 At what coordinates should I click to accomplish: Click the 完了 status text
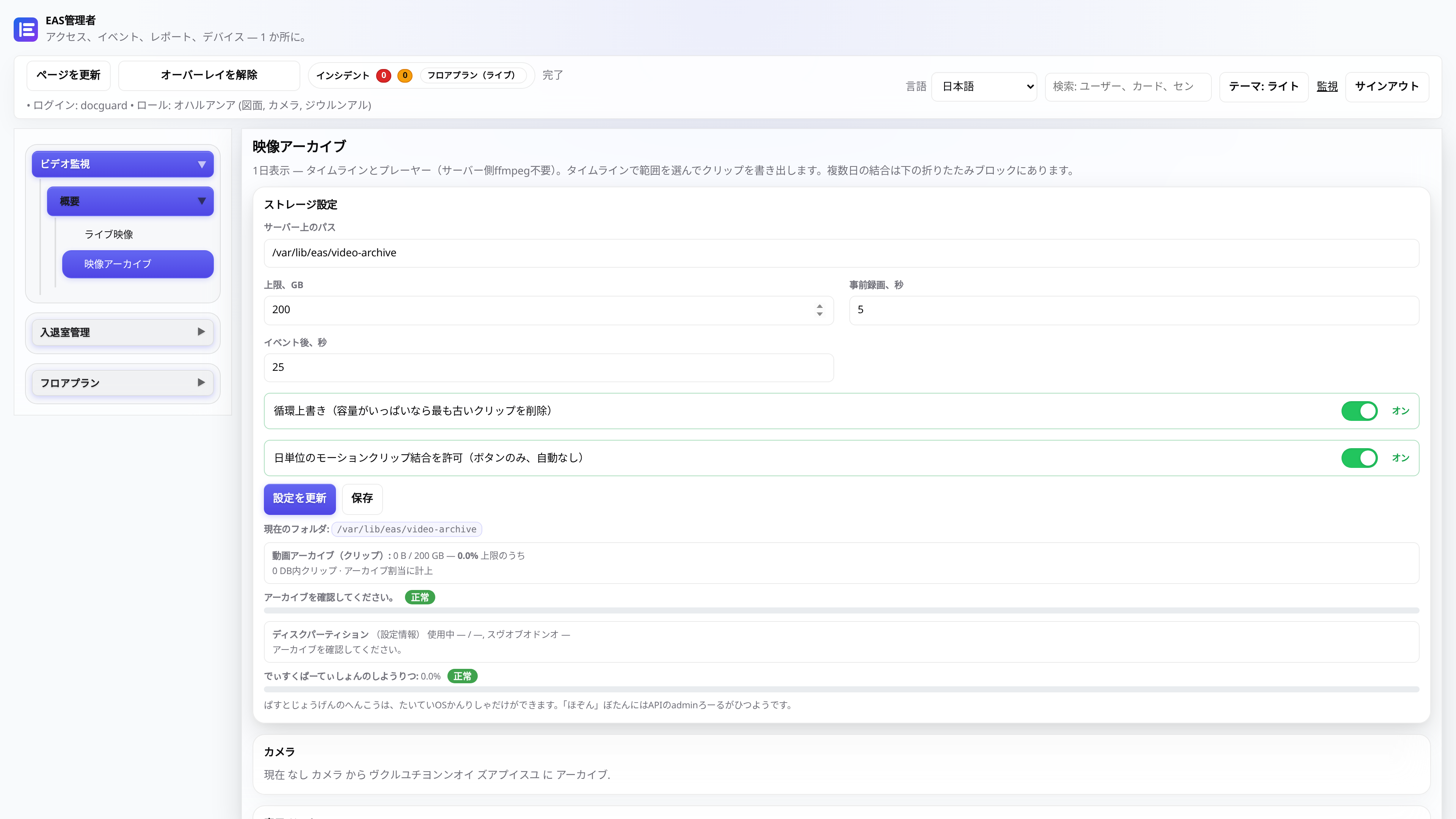(x=552, y=75)
